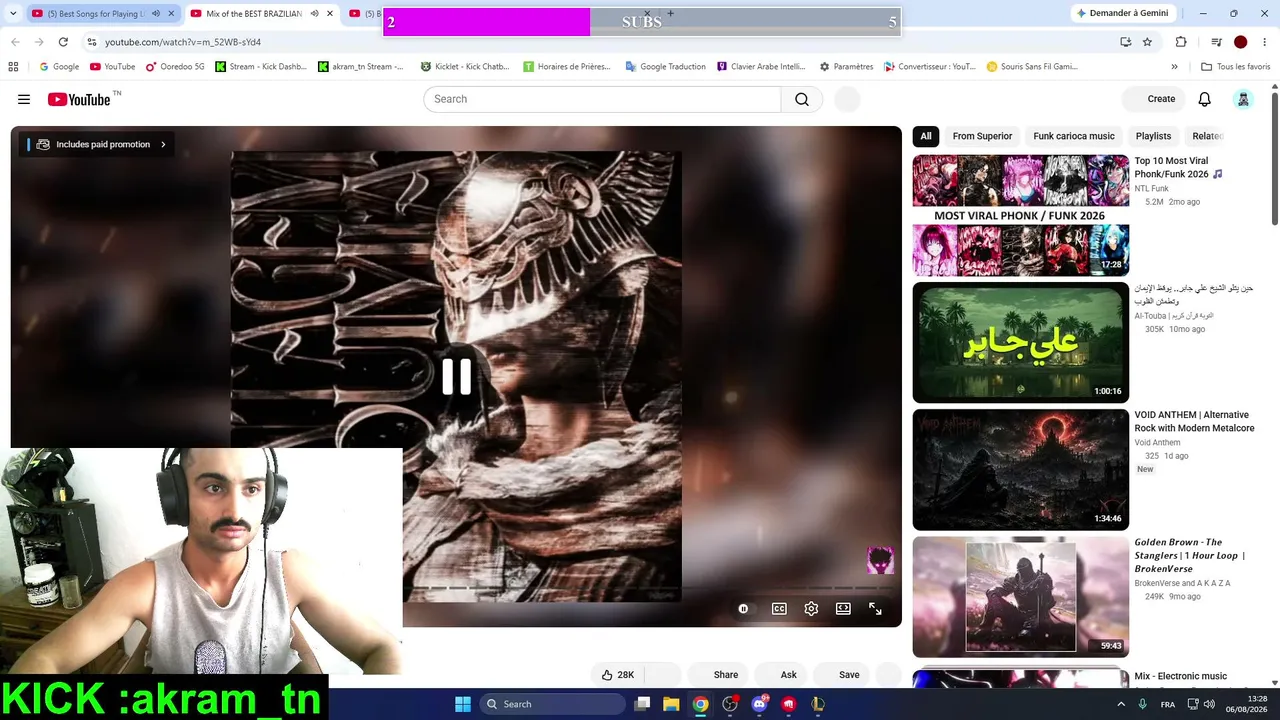
Task: Click the Ask button
Action: (x=783, y=675)
